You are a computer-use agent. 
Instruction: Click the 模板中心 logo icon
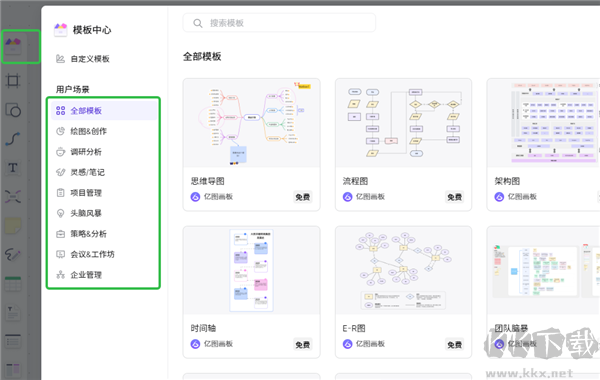tap(60, 29)
